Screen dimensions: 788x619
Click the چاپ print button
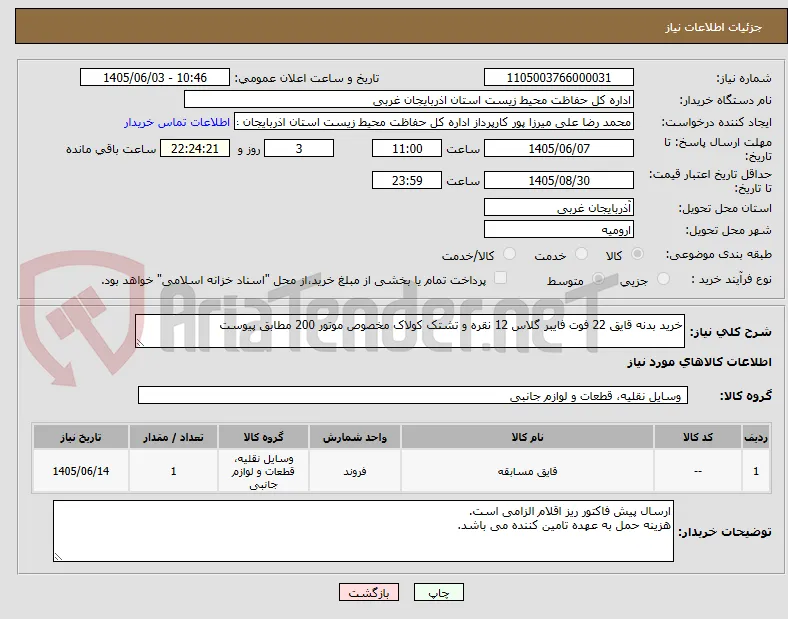tap(439, 592)
